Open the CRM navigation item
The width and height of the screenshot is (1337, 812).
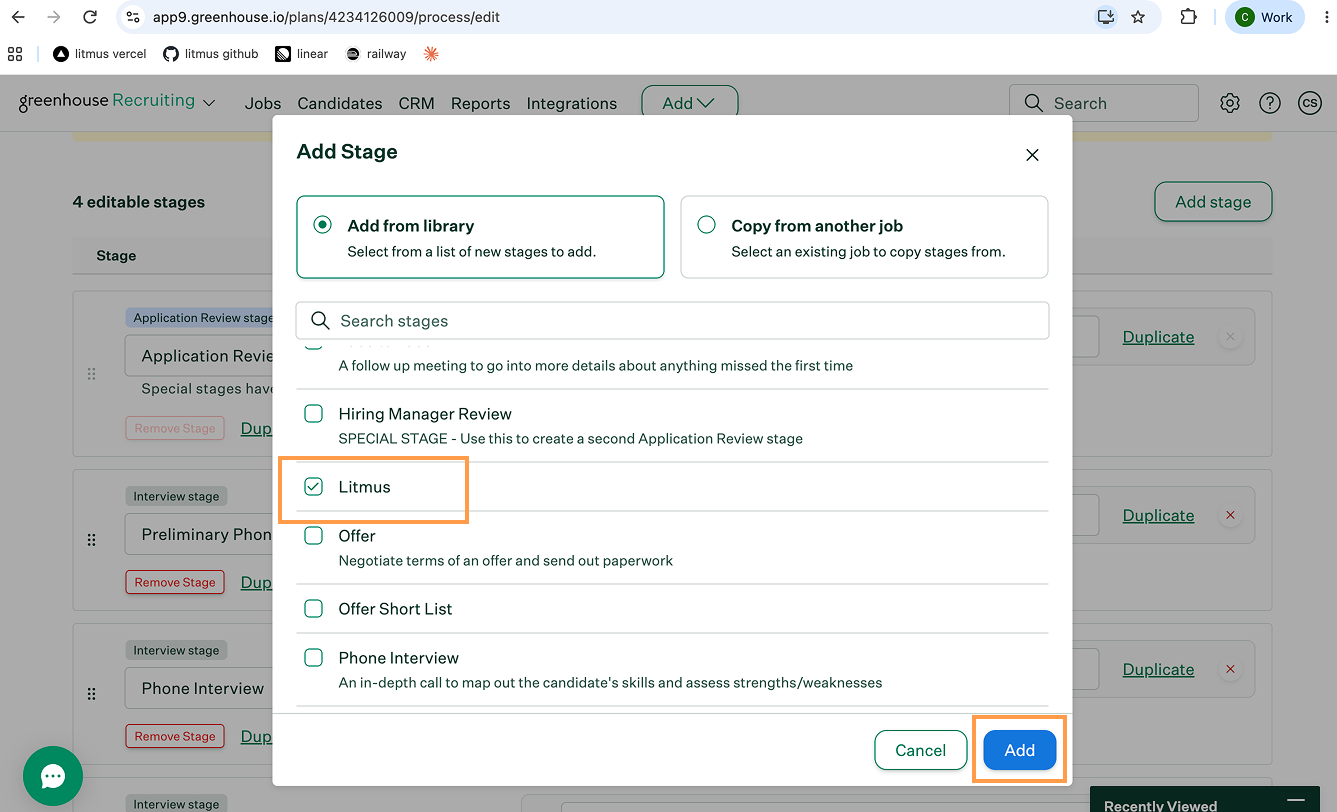[x=416, y=103]
